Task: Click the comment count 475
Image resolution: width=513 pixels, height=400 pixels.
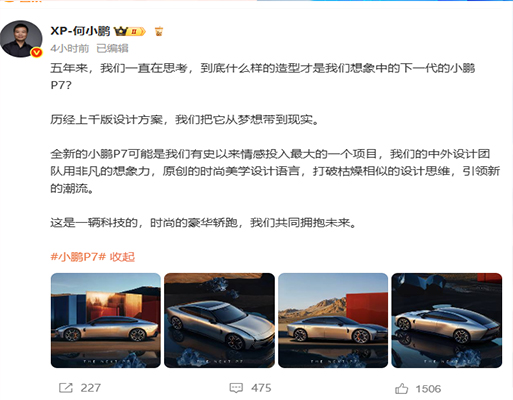Action: pyautogui.click(x=261, y=388)
